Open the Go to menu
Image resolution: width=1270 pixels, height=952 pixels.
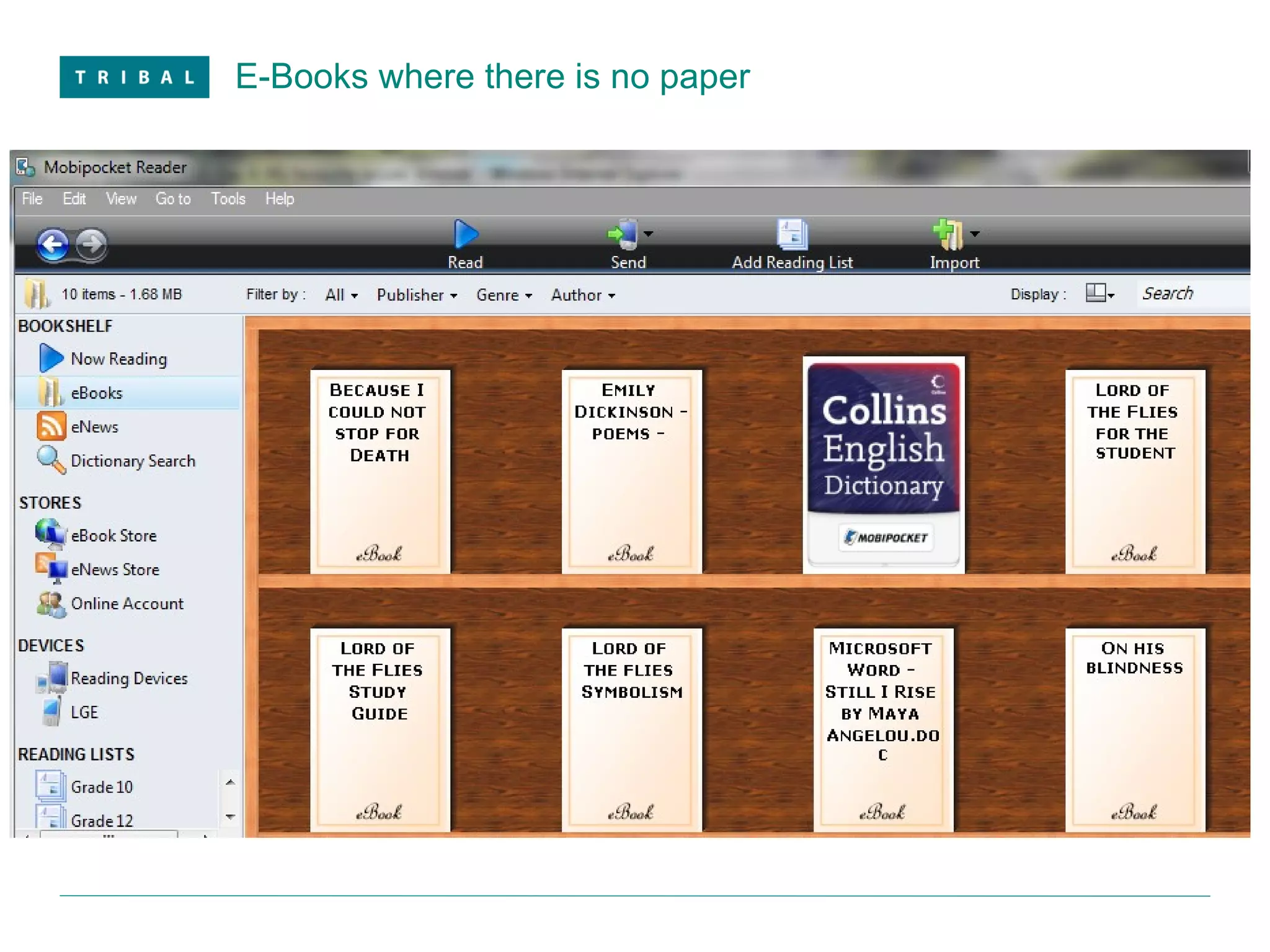173,199
